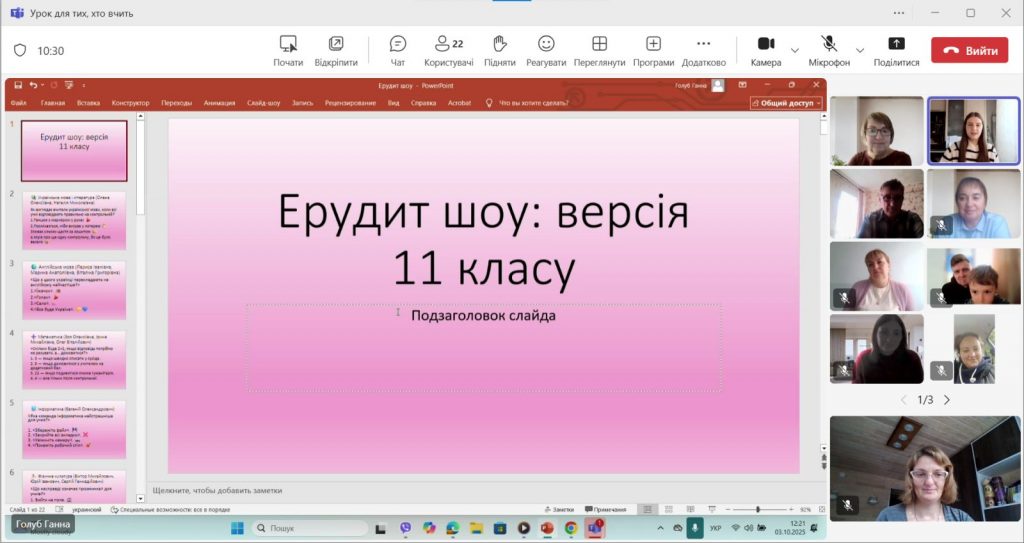Click Поділитися share screen icon
This screenshot has width=1024, height=543.
point(896,50)
